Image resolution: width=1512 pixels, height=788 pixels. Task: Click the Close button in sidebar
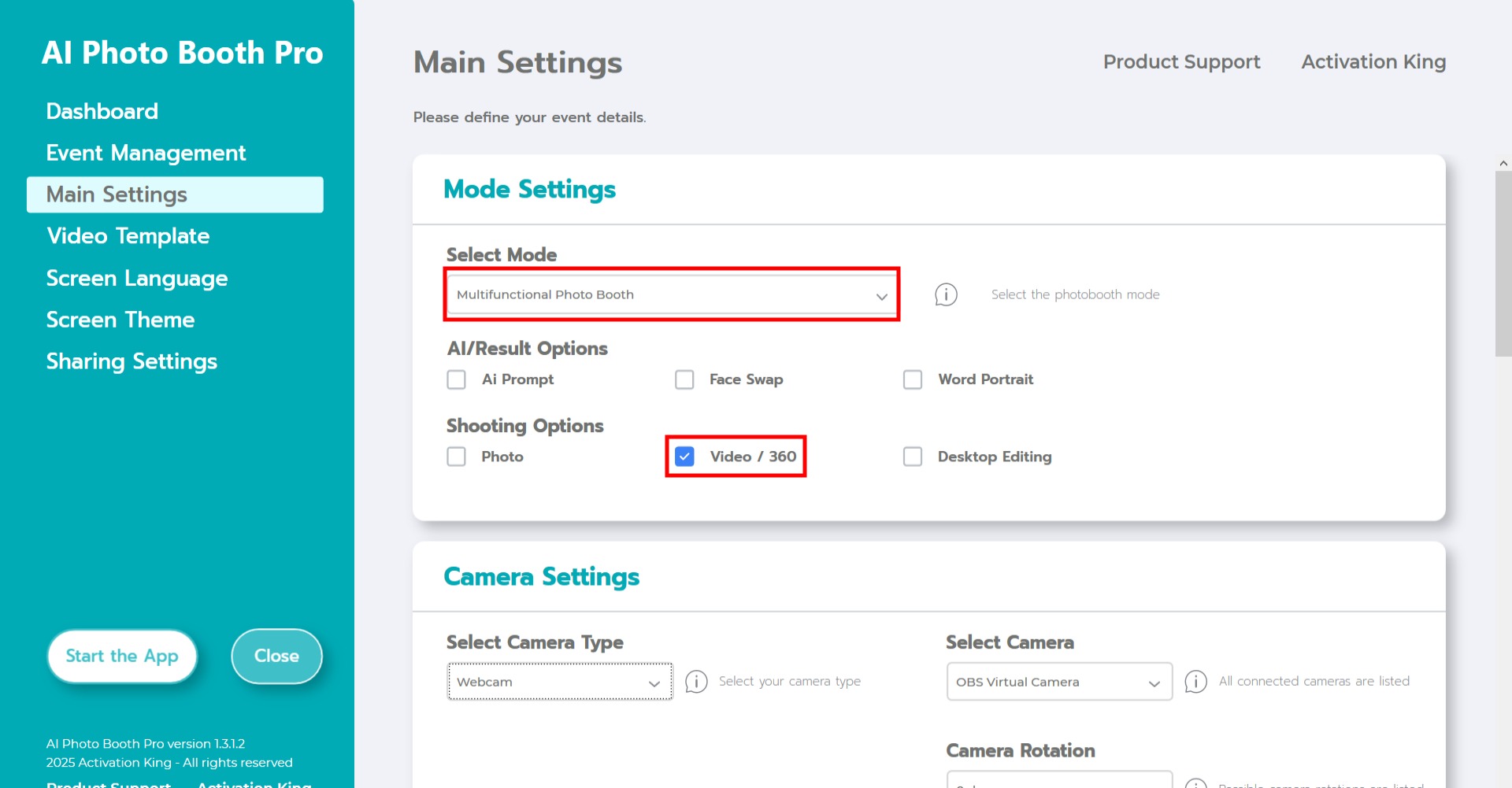tap(276, 656)
